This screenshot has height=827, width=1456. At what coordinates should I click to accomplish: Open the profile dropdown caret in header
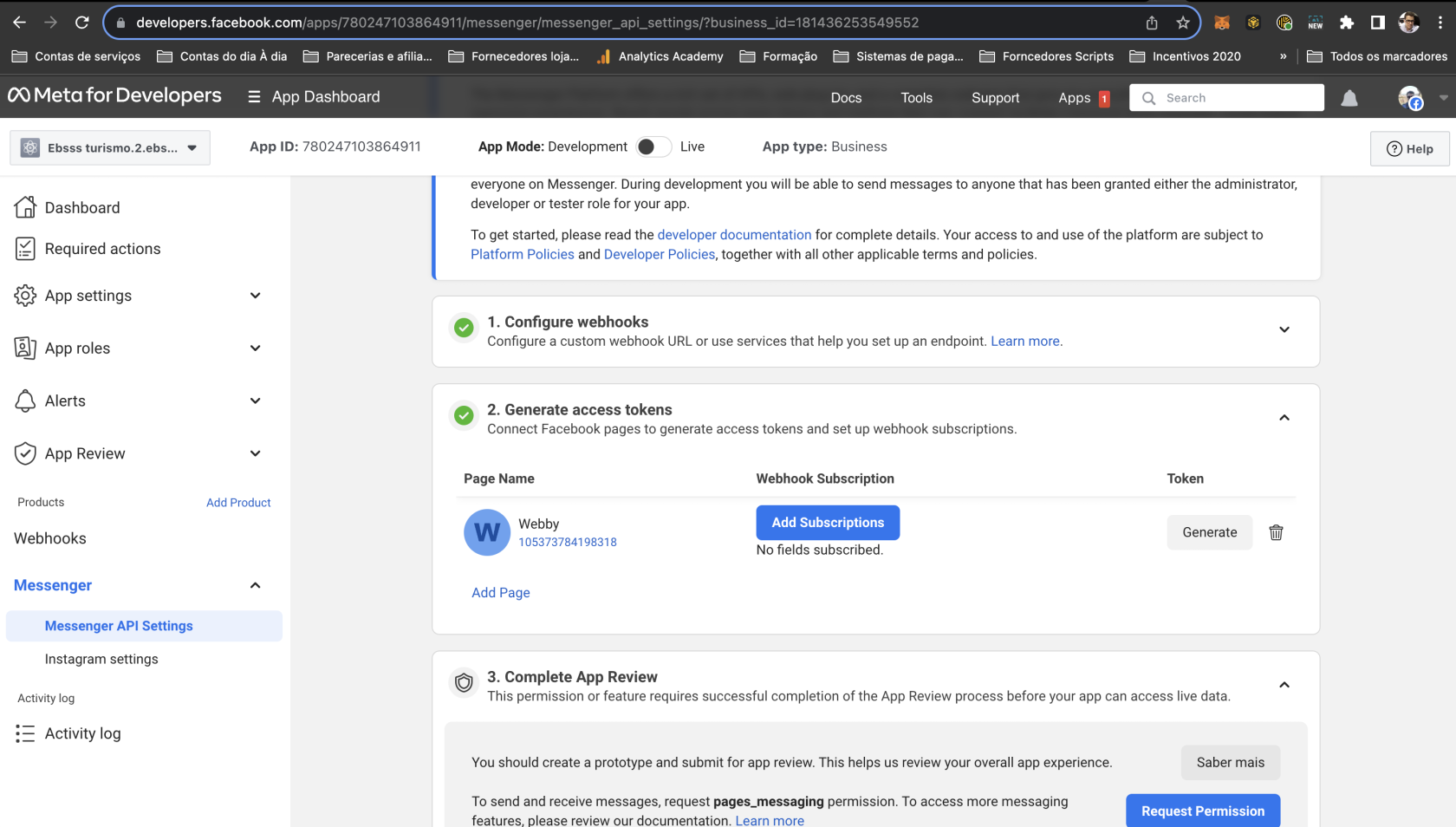[x=1443, y=98]
